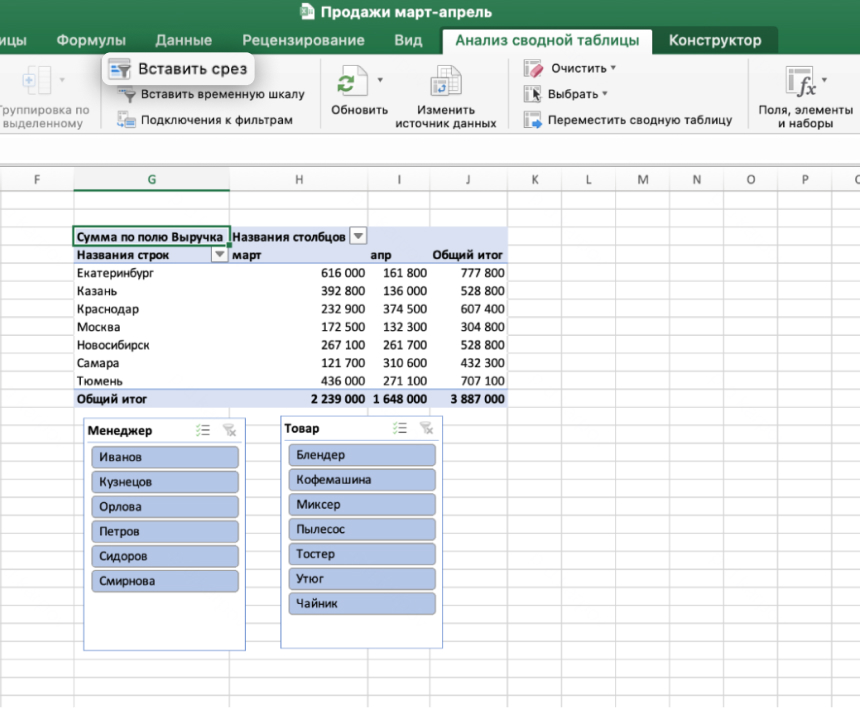Click the Change Data Source icon

pyautogui.click(x=445, y=81)
